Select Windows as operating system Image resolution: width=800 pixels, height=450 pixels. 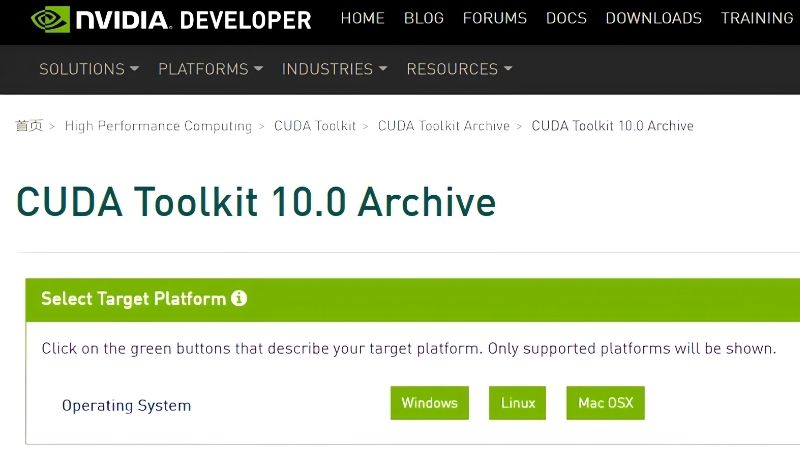430,403
